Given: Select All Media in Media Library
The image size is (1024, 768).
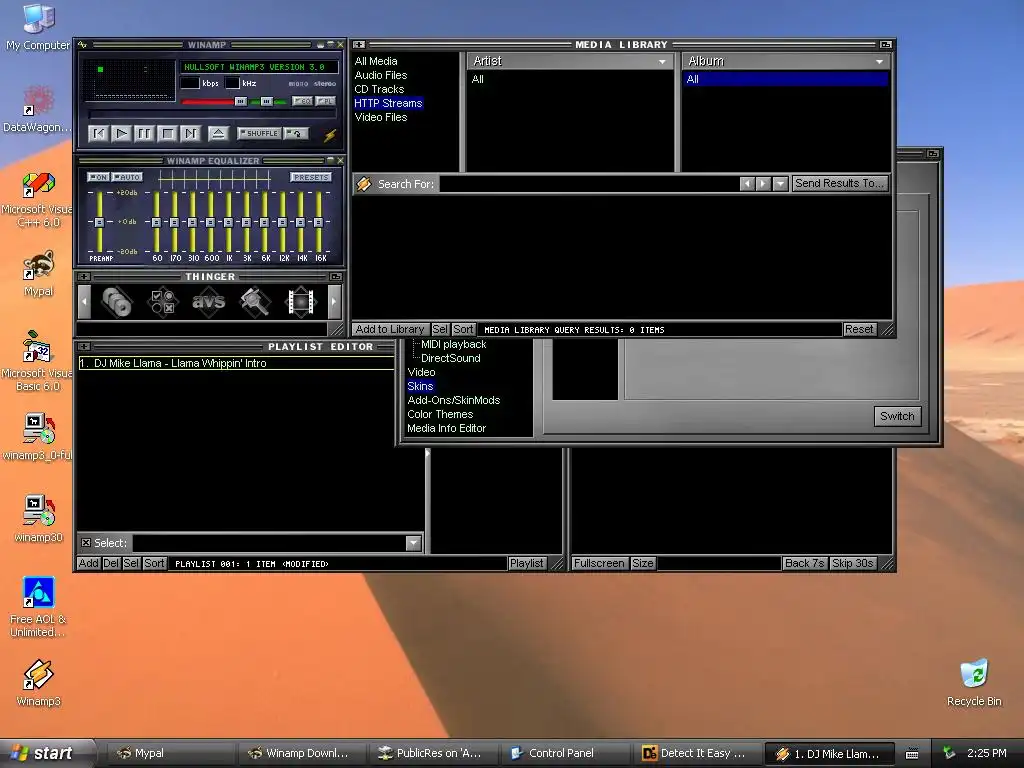Looking at the screenshot, I should (x=376, y=61).
